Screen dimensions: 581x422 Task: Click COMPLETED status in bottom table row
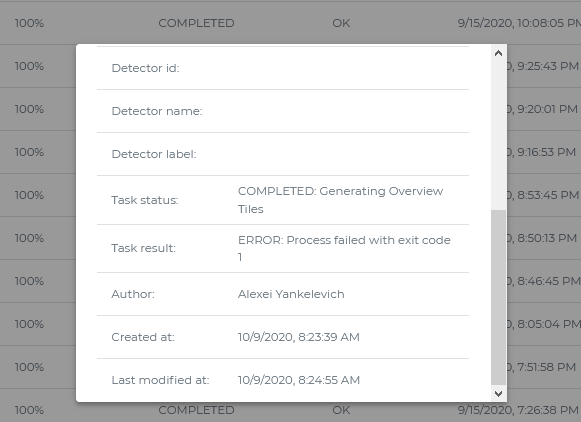[196, 410]
